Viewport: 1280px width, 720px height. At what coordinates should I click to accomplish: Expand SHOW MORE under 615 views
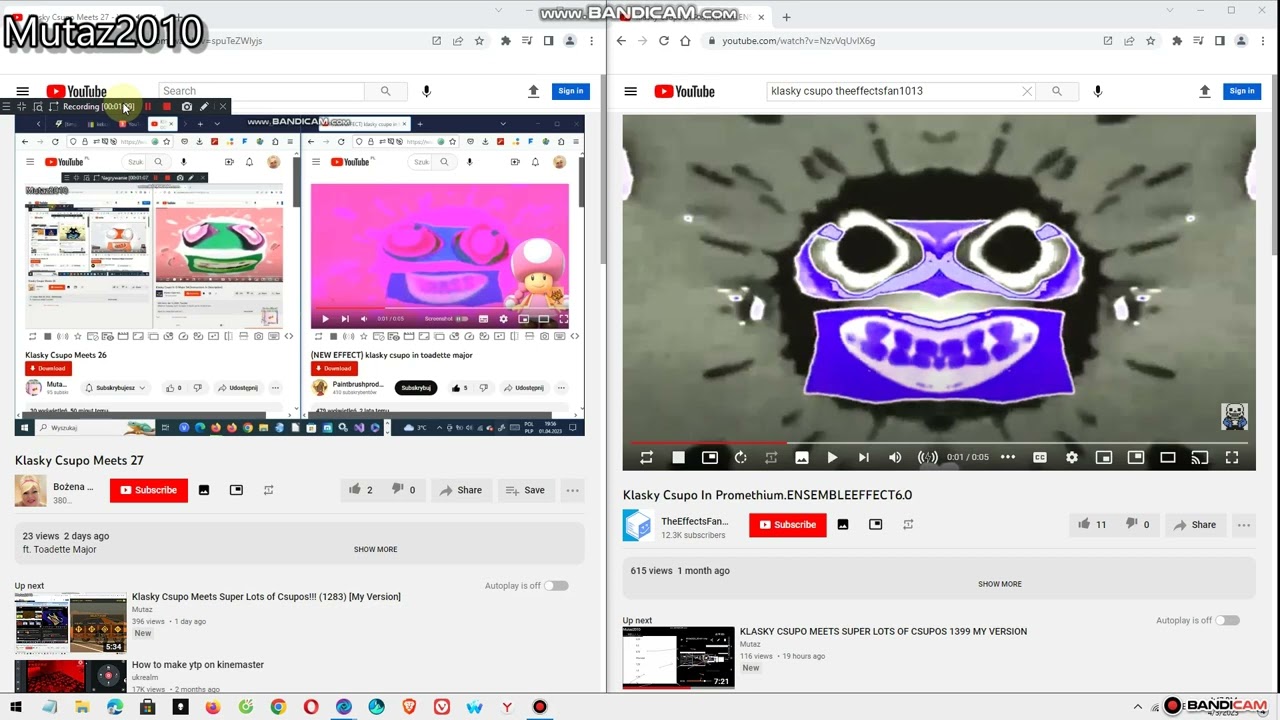click(1000, 584)
